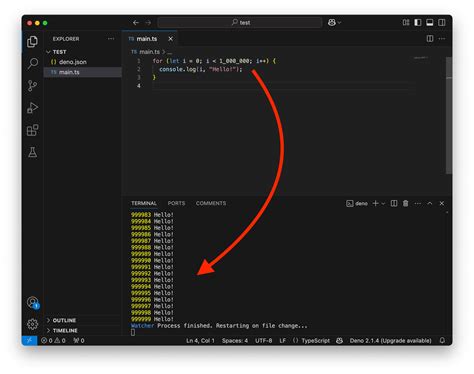This screenshot has width=474, height=374.
Task: Click the deno terminal profile label
Action: point(357,203)
